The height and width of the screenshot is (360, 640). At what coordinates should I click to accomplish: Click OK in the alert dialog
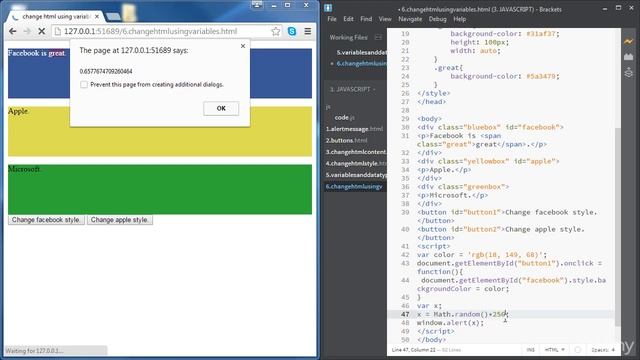(x=221, y=109)
